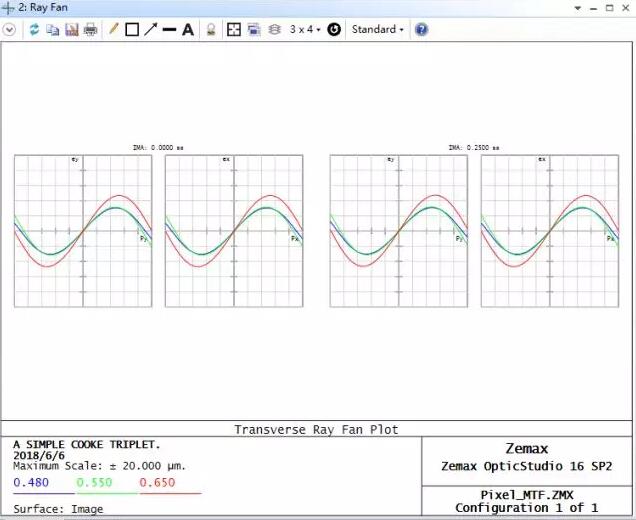
Task: Click the clone window icon
Action: (252, 29)
